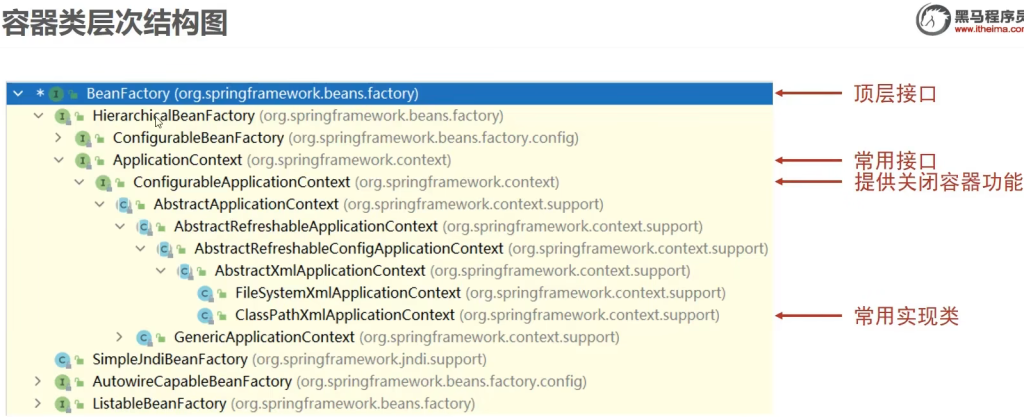
Task: Expand the AutowireCapableBeanFactory node
Action: pyautogui.click(x=39, y=381)
